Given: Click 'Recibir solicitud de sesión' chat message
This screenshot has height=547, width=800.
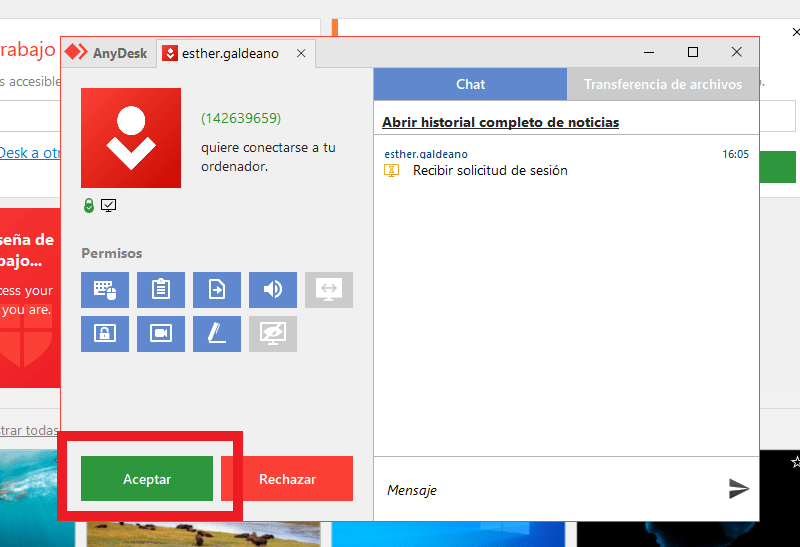Looking at the screenshot, I should 490,170.
